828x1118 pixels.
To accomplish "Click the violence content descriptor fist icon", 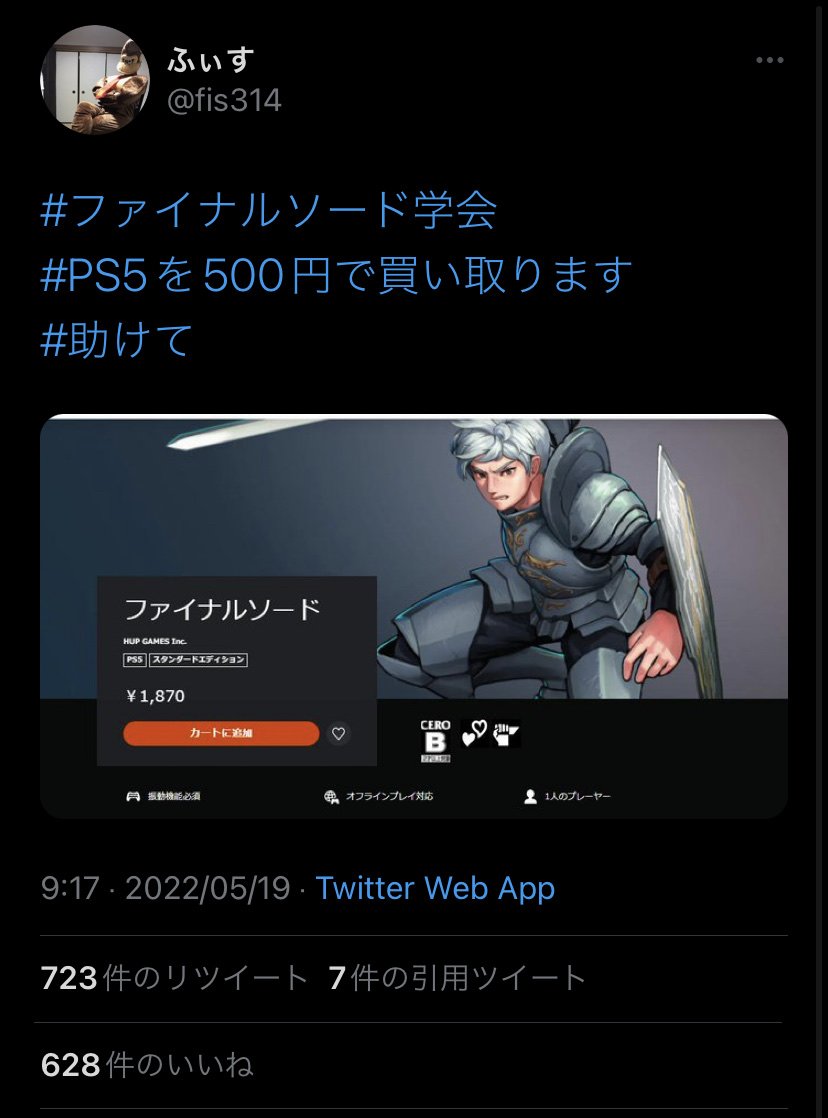I will tap(506, 733).
